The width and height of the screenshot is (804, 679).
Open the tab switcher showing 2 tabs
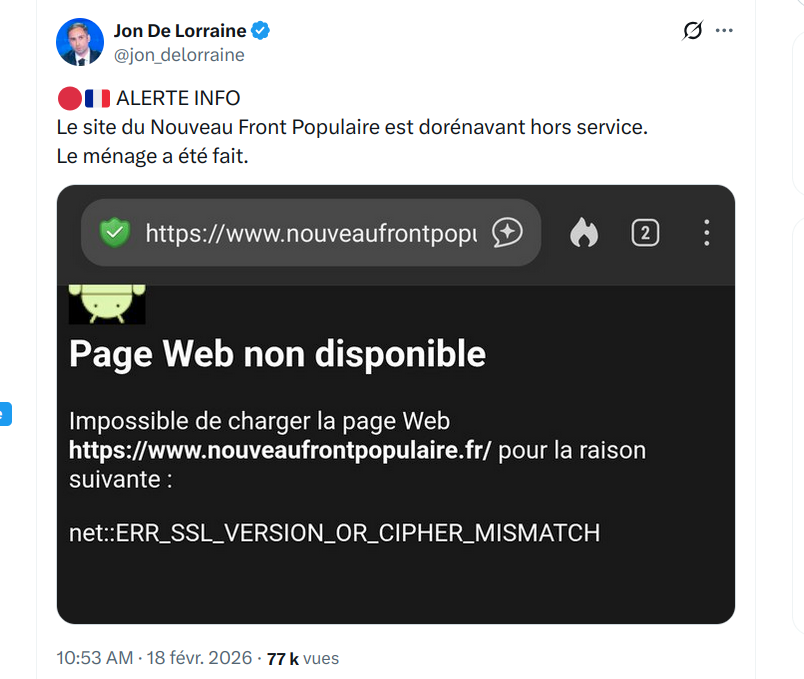tap(645, 233)
